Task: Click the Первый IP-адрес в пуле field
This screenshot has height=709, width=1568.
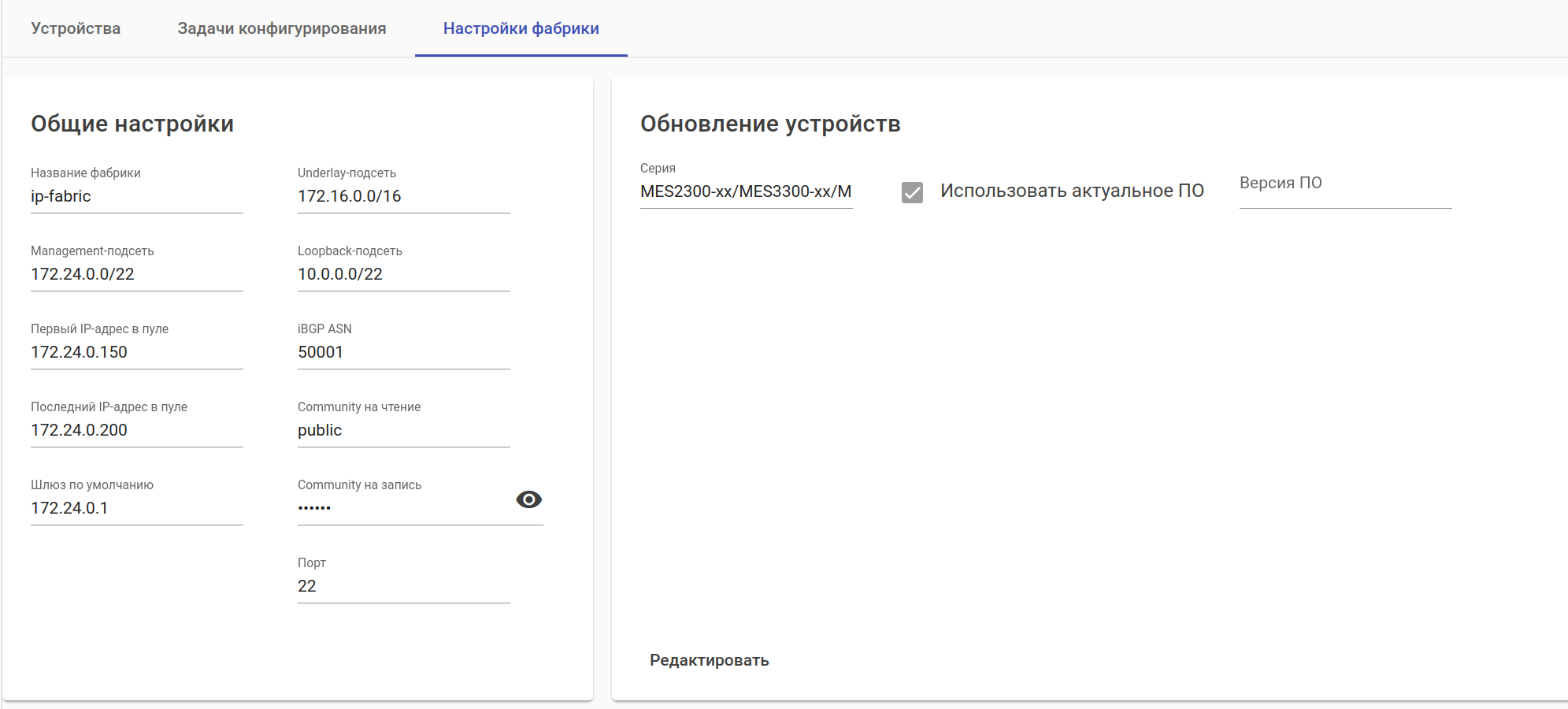Action: click(x=136, y=352)
